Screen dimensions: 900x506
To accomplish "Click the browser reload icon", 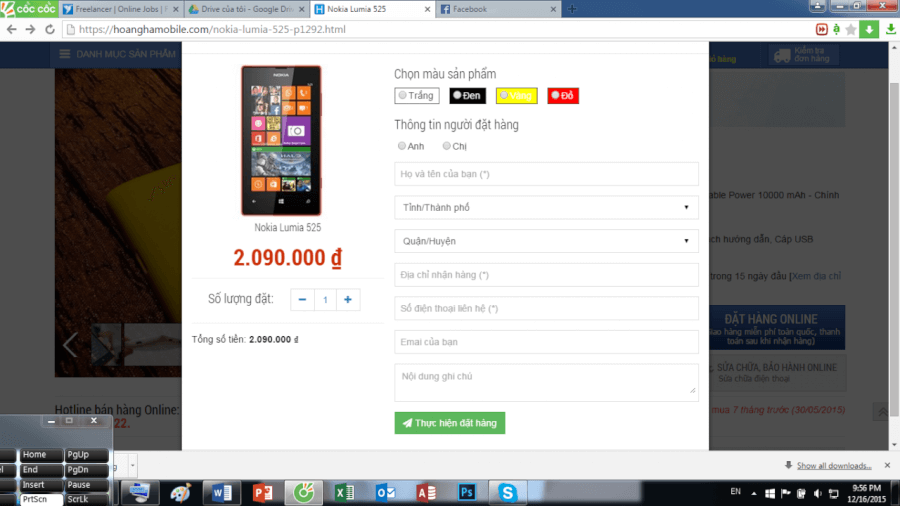I will (x=50, y=29).
